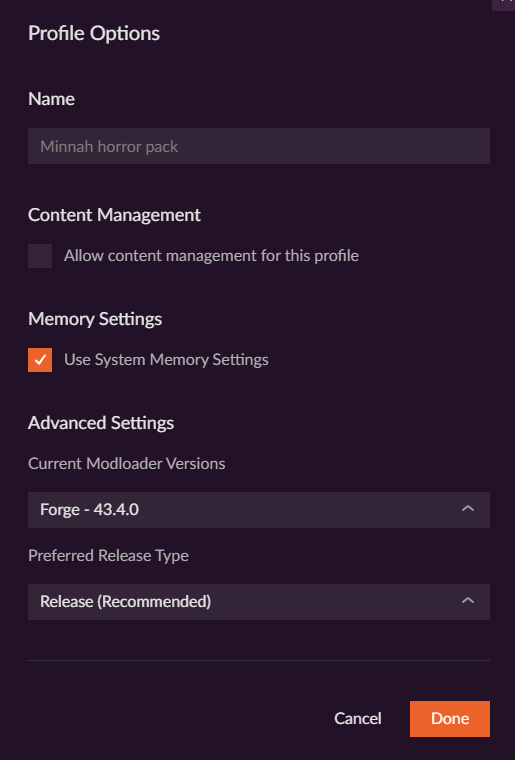Uncheck Use System Memory Settings

coord(40,360)
